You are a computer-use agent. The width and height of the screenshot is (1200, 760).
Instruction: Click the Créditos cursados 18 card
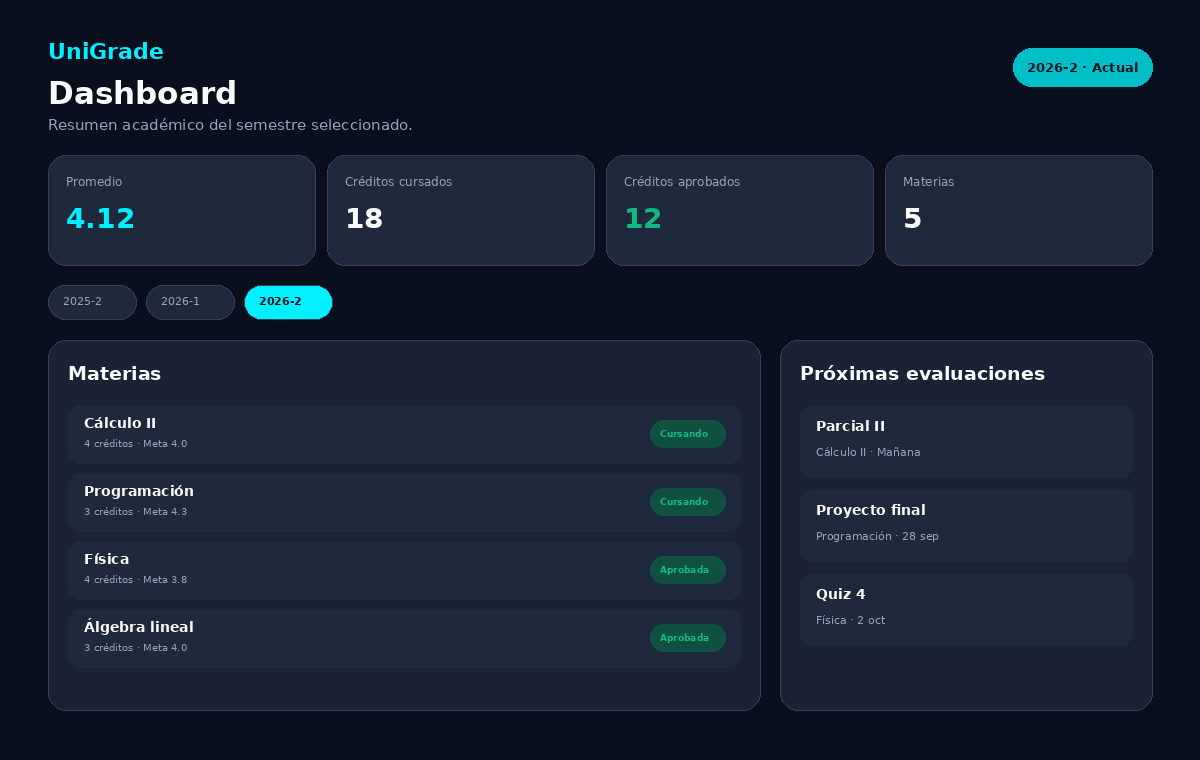click(x=461, y=210)
